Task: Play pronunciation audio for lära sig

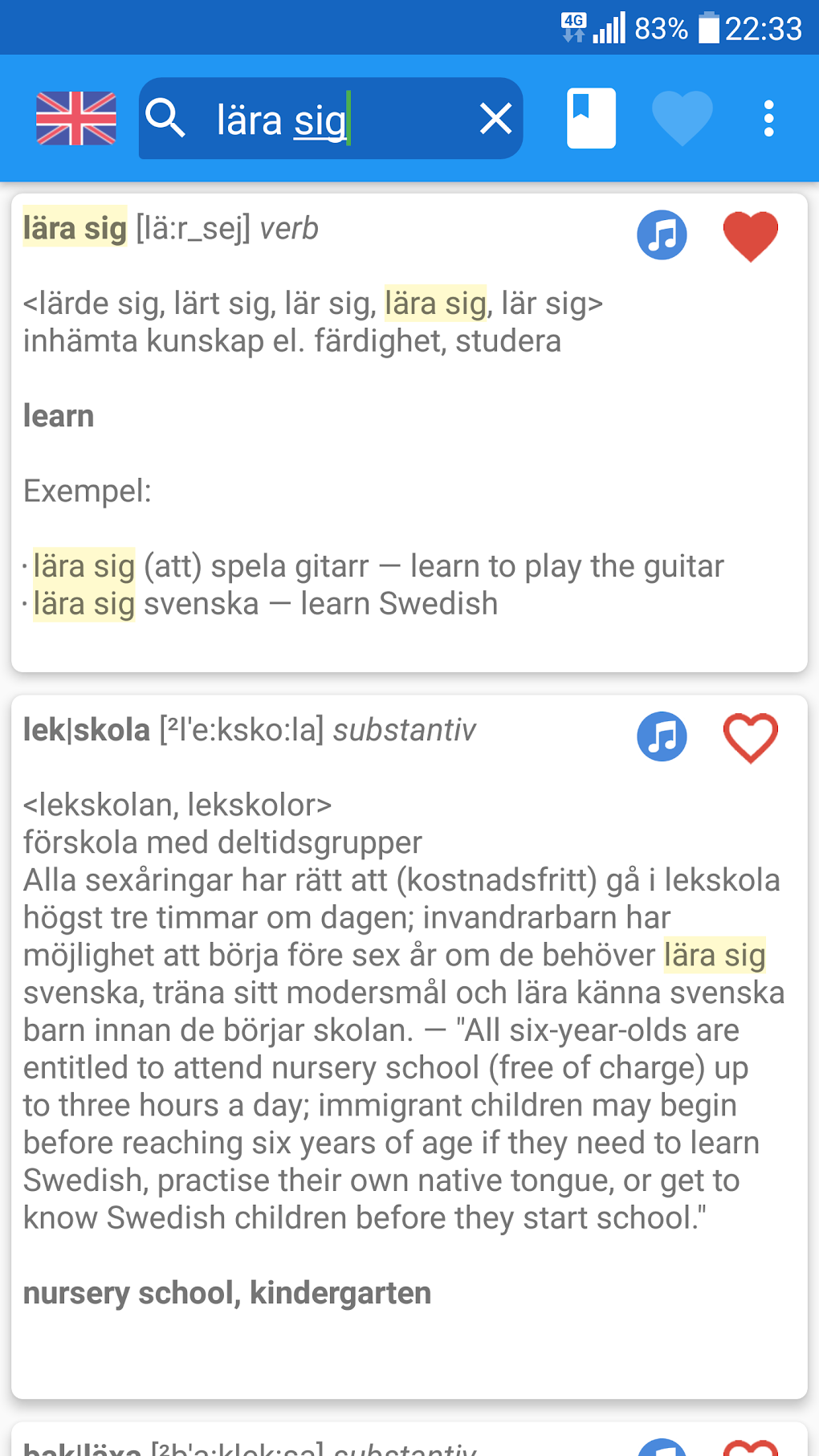Action: [x=662, y=235]
